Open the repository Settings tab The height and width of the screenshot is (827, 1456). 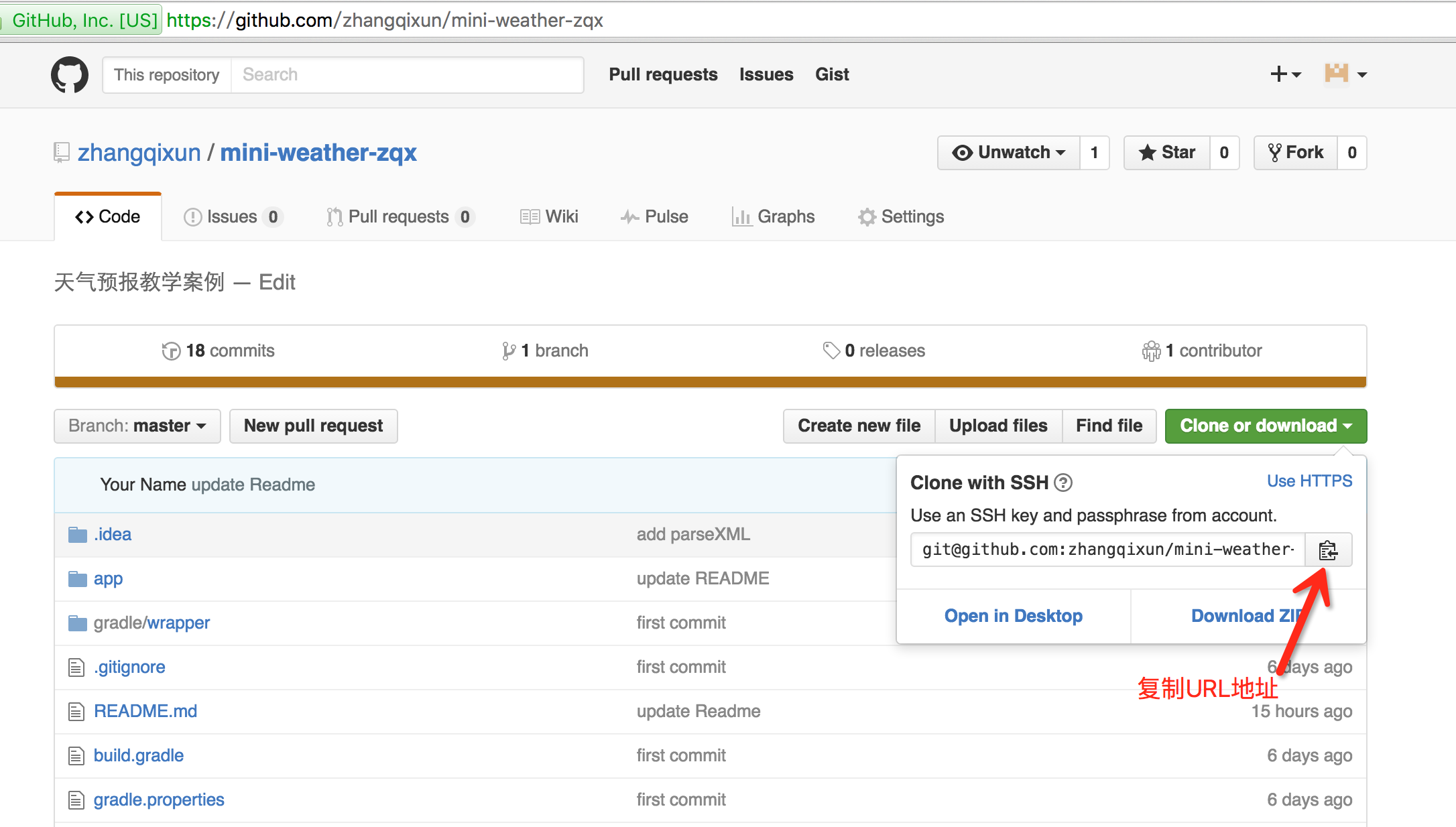point(901,217)
